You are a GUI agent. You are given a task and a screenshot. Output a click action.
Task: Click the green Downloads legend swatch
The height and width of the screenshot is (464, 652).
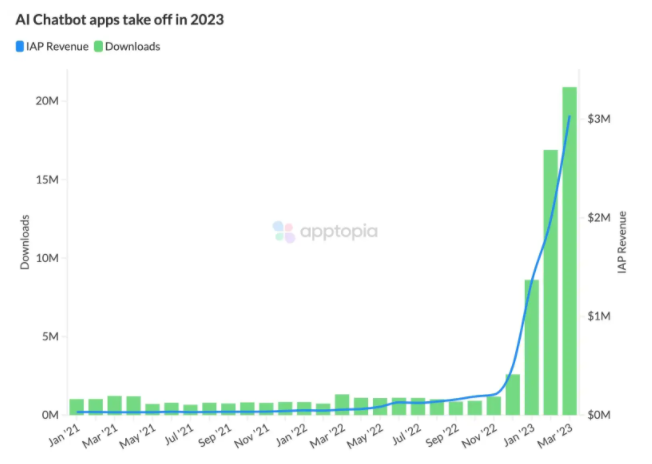coord(98,46)
